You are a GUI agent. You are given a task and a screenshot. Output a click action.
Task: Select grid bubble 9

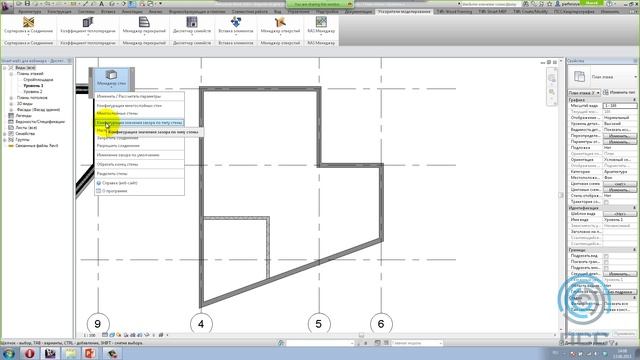pyautogui.click(x=98, y=324)
